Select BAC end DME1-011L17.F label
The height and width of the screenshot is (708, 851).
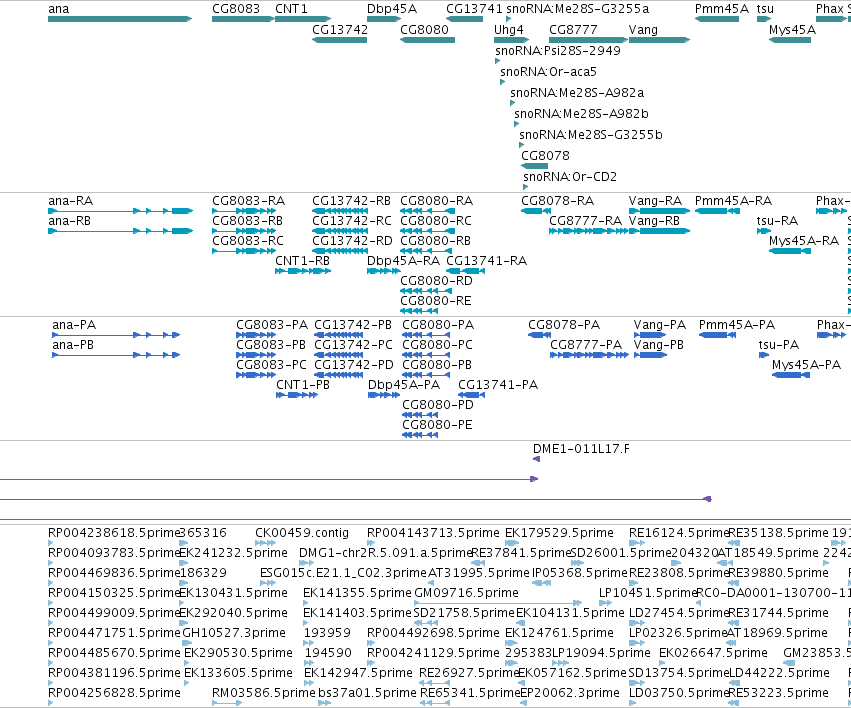tap(581, 449)
